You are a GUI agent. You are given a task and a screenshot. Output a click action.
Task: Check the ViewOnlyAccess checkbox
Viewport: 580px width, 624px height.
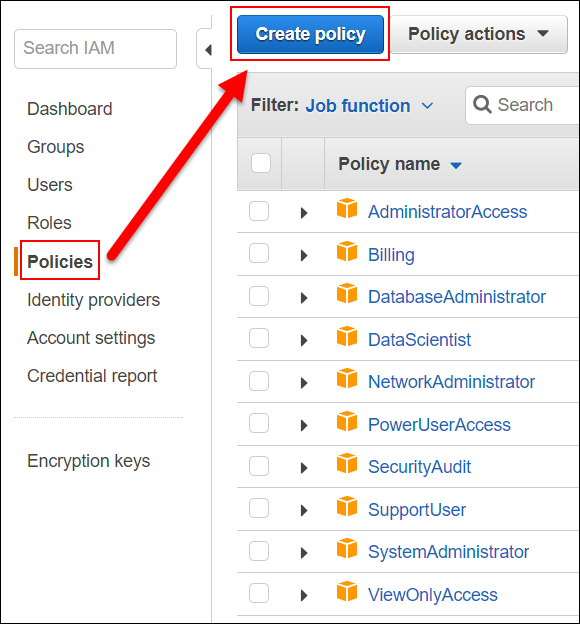coord(259,593)
